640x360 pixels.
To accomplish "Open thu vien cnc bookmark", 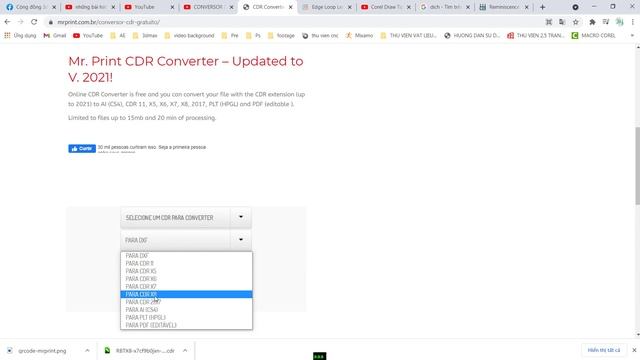I will [x=320, y=36].
